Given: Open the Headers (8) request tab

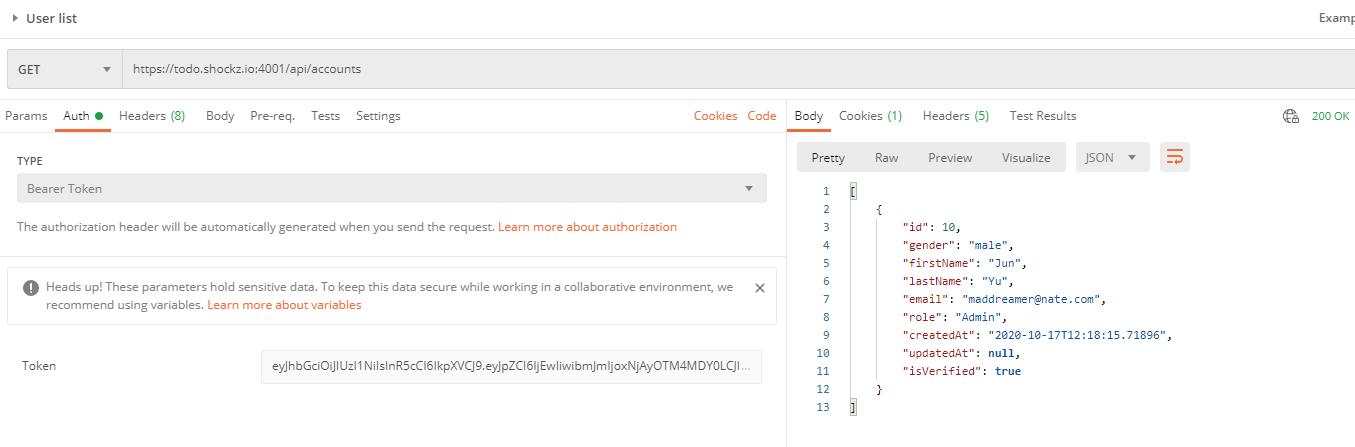Looking at the screenshot, I should click(x=151, y=116).
